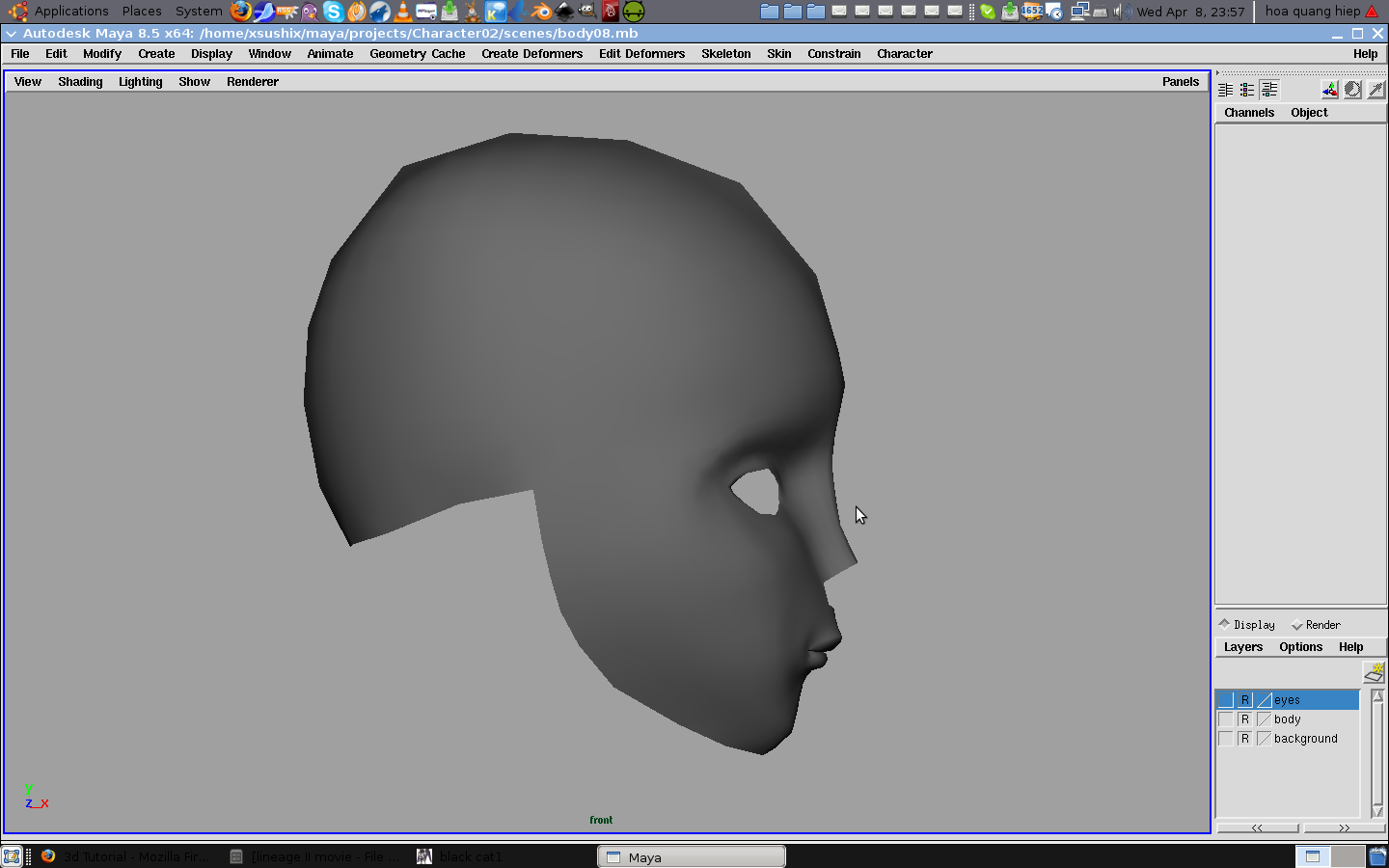This screenshot has width=1389, height=868.
Task: Click the hyperbolic slider pencil icon
Action: tap(1376, 90)
